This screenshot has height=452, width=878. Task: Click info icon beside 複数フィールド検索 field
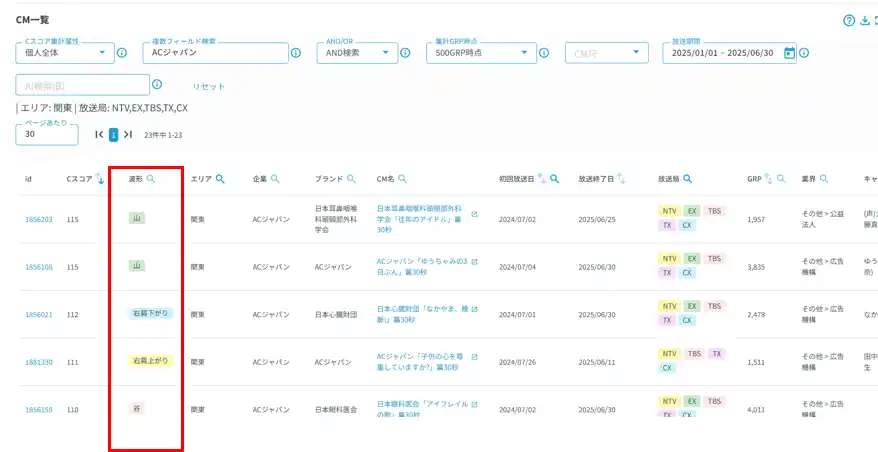[296, 53]
